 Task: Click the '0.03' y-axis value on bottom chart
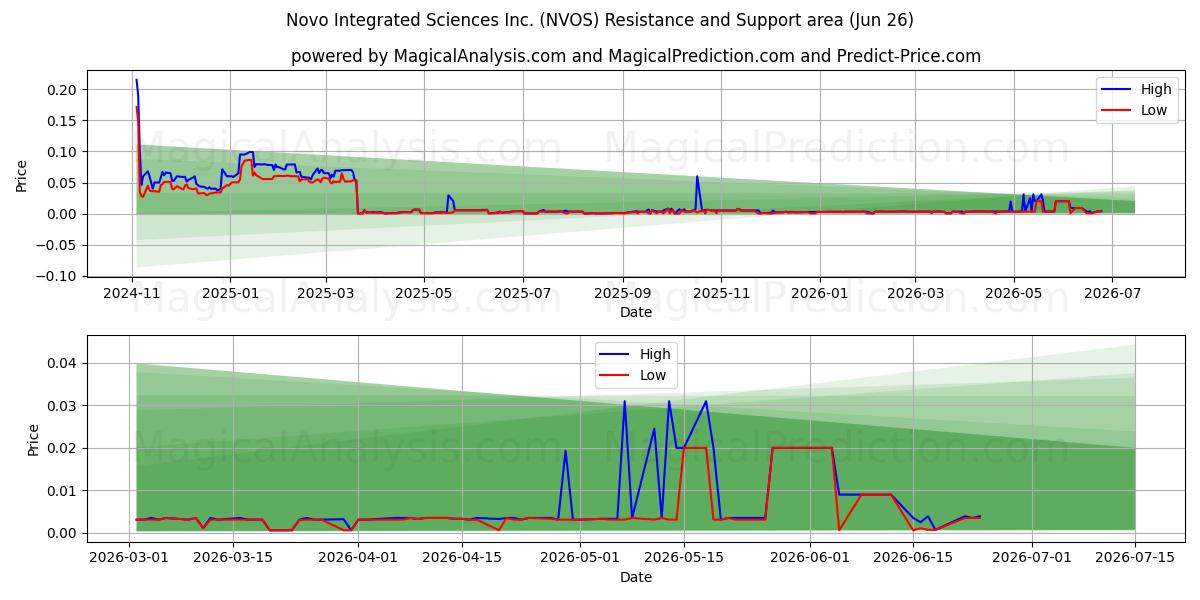[x=62, y=406]
